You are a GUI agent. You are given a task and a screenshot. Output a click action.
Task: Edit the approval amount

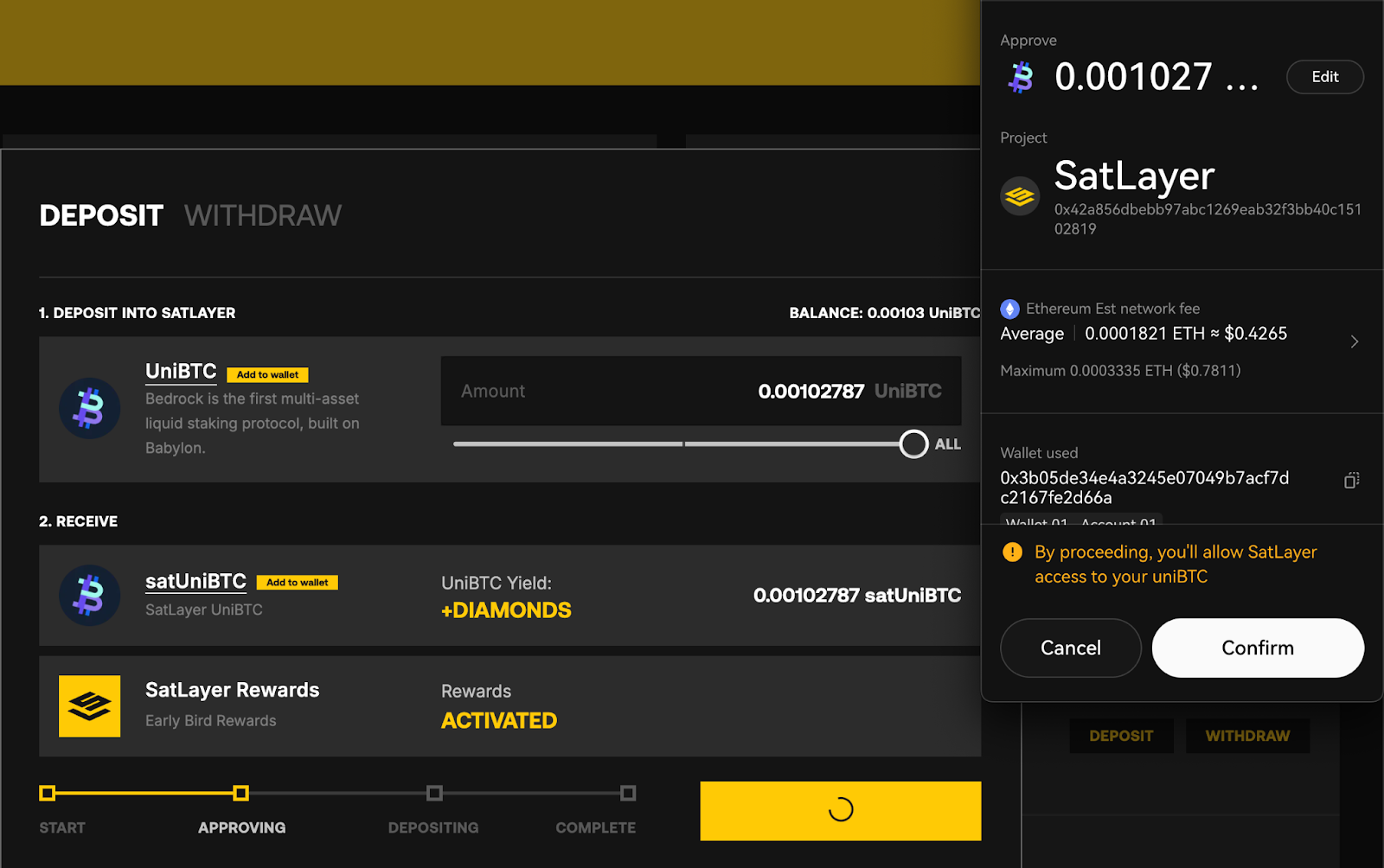[x=1325, y=77]
